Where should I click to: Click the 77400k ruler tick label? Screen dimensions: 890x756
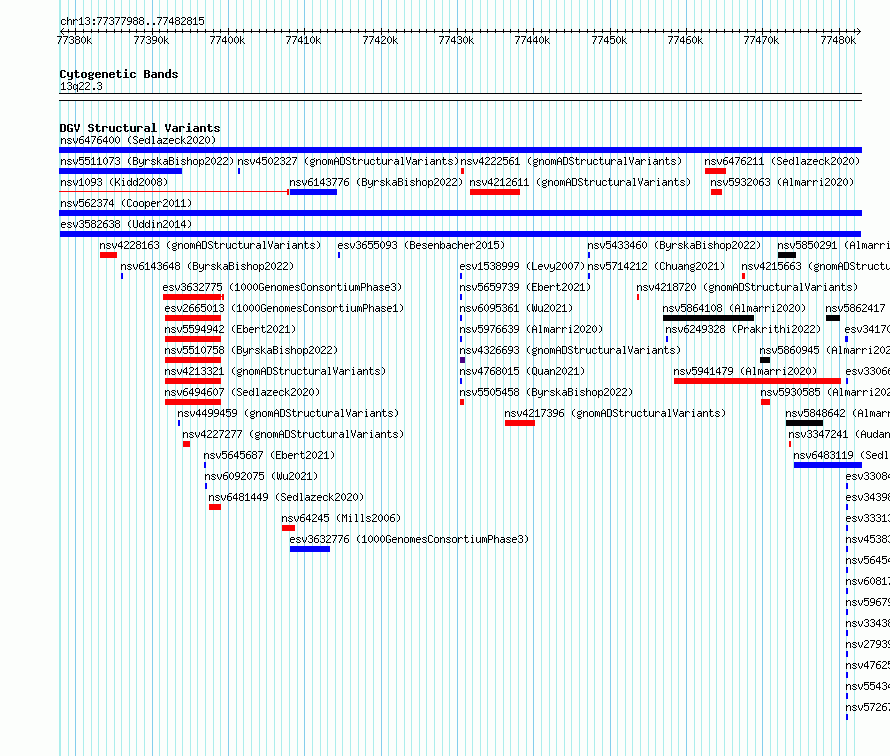click(228, 40)
